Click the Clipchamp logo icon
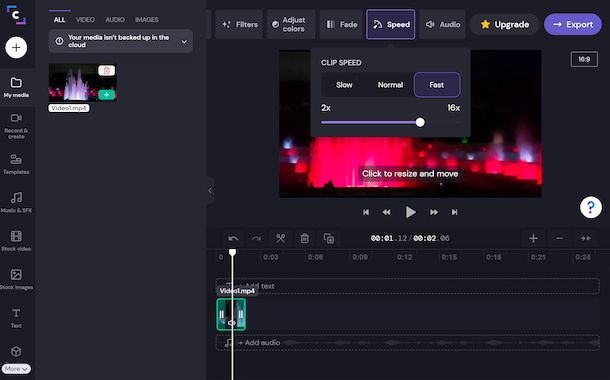 coord(16,15)
